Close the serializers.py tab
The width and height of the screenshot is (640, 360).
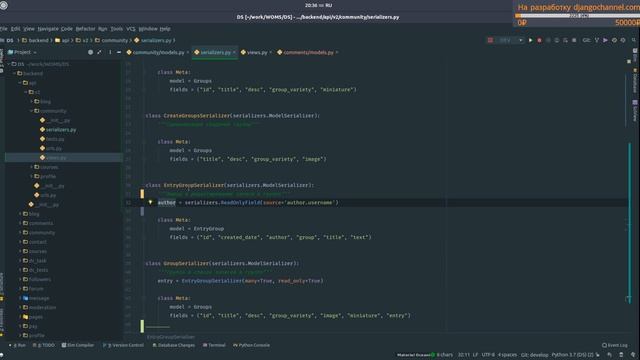coord(234,52)
